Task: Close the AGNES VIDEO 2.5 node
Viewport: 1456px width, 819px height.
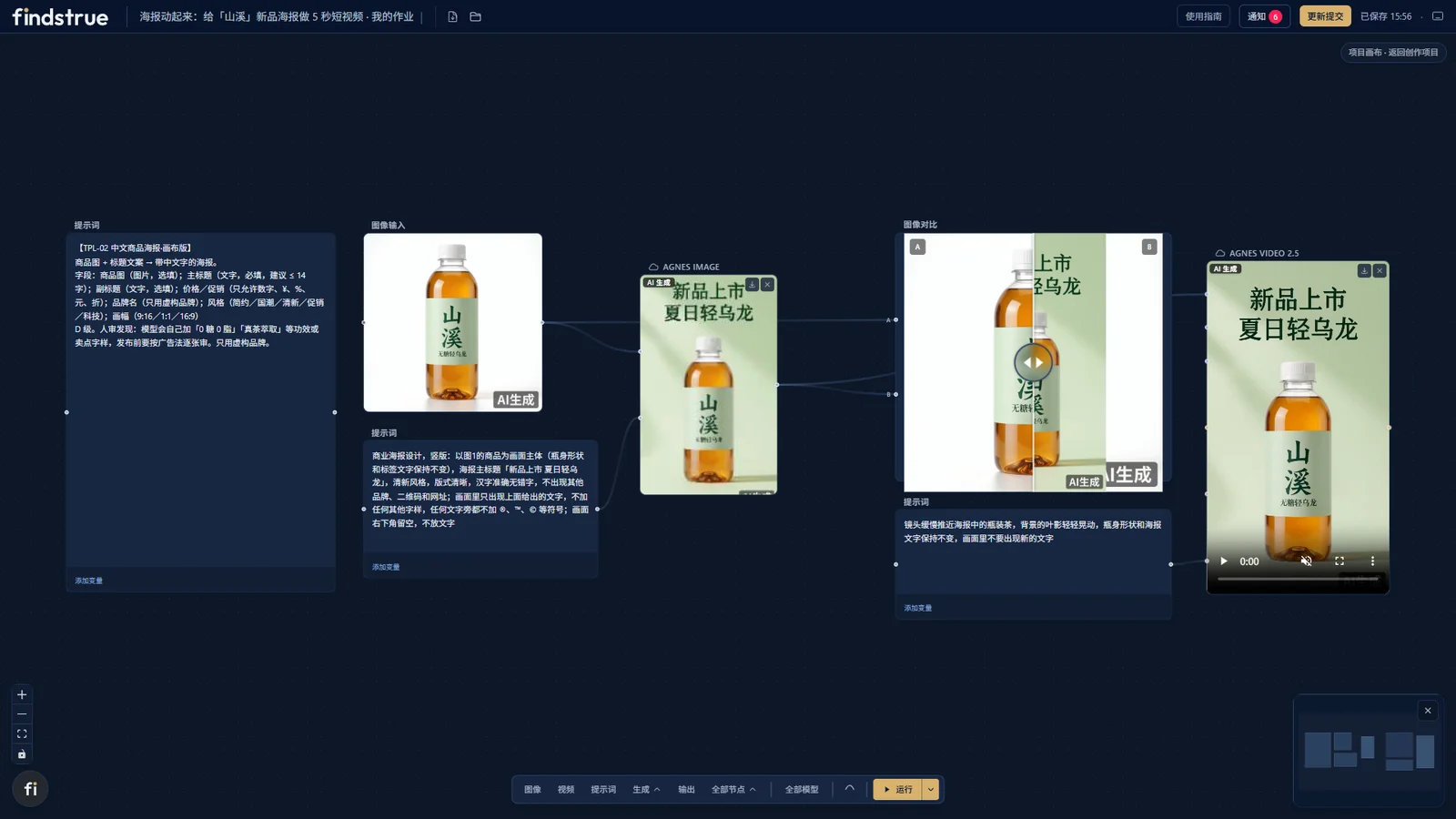Action: pos(1380,270)
